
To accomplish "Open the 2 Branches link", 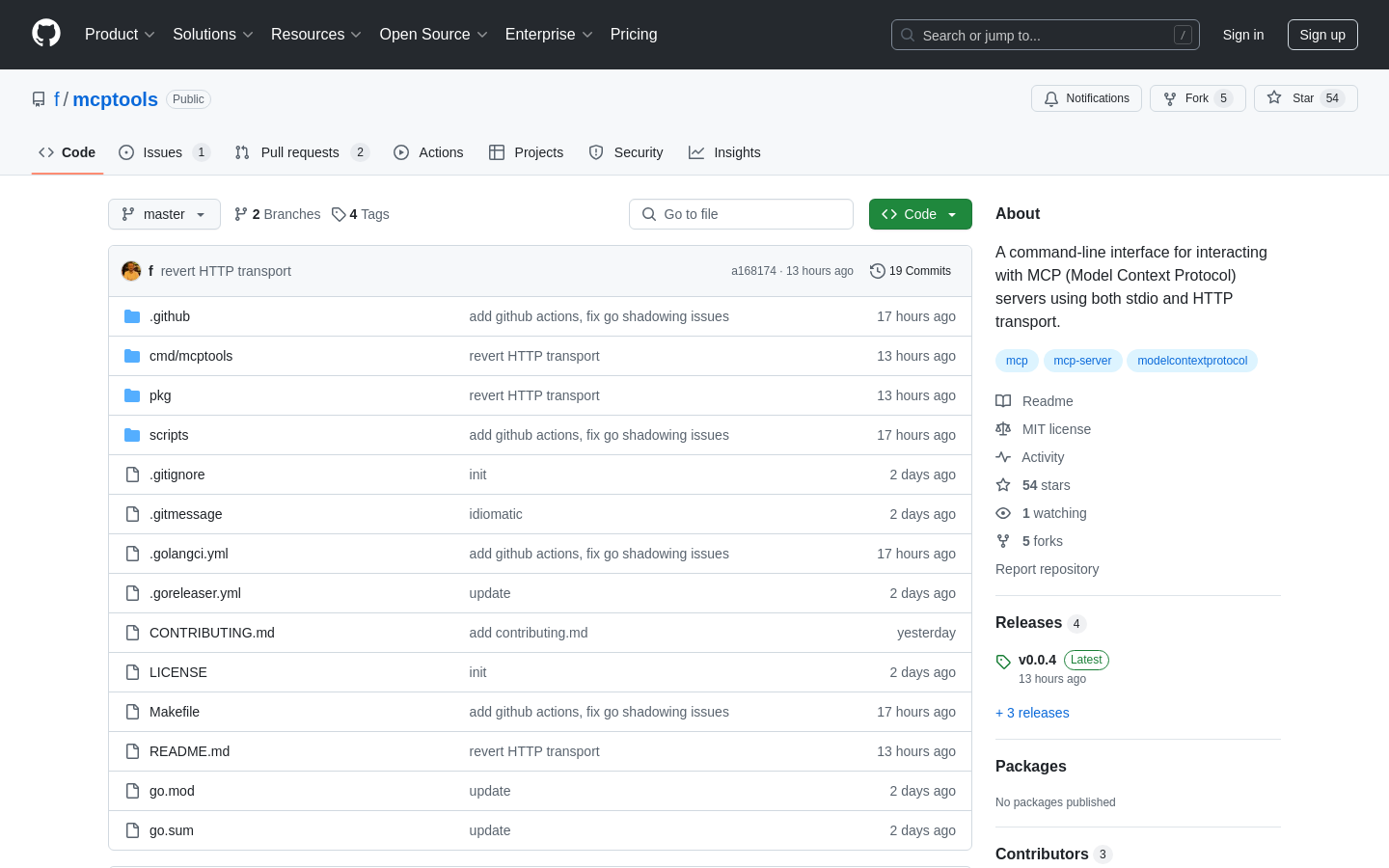I will 278,214.
